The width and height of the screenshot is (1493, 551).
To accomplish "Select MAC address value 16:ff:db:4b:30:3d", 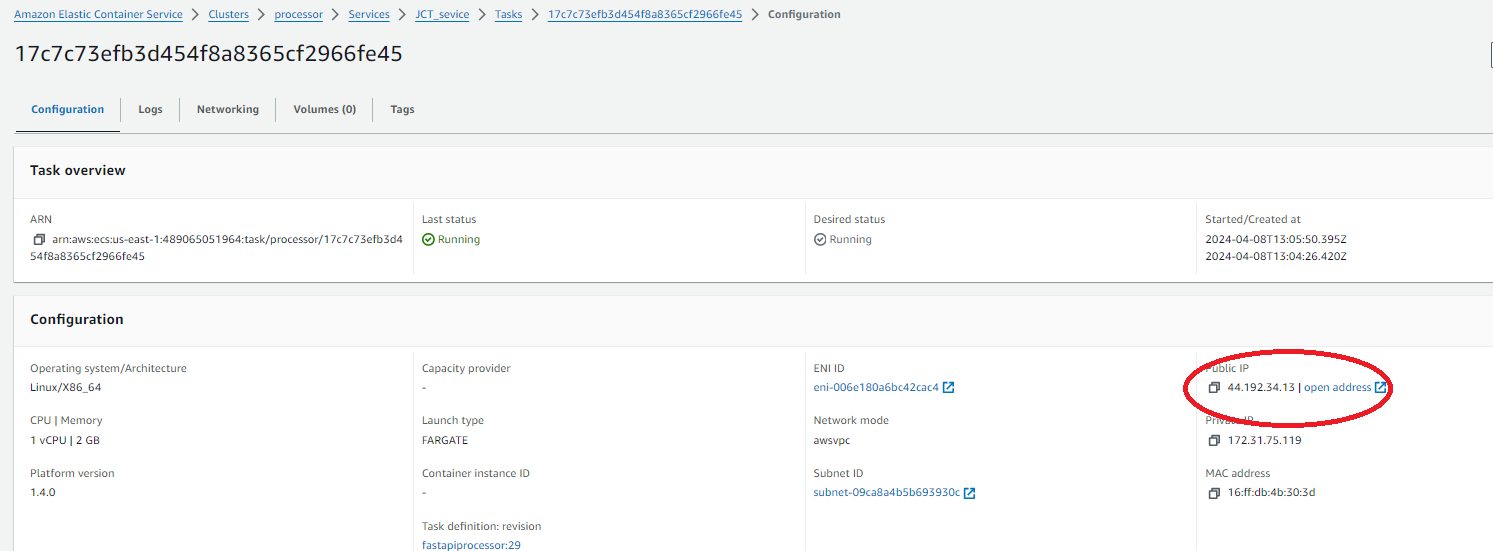I will (x=1271, y=493).
